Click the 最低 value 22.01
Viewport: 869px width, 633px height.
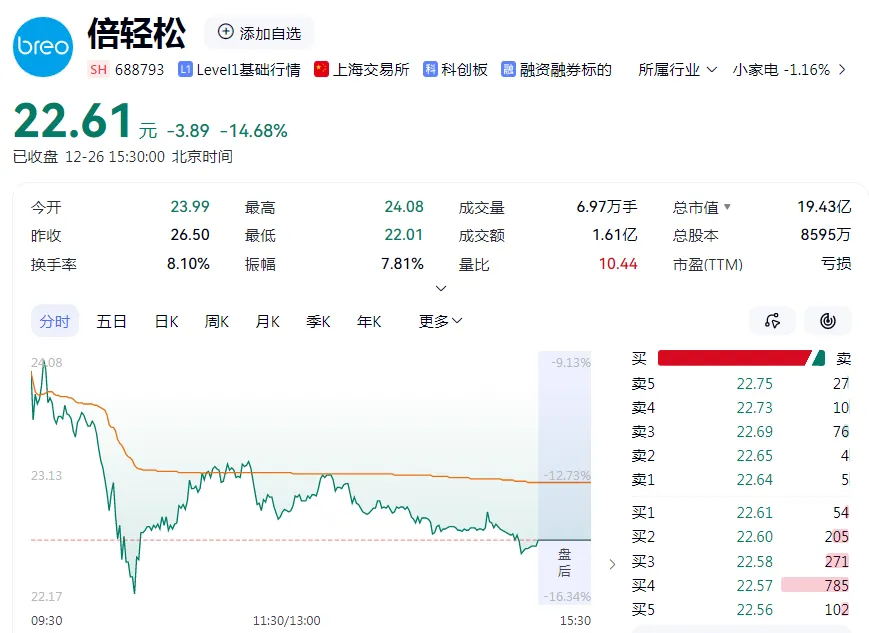403,235
